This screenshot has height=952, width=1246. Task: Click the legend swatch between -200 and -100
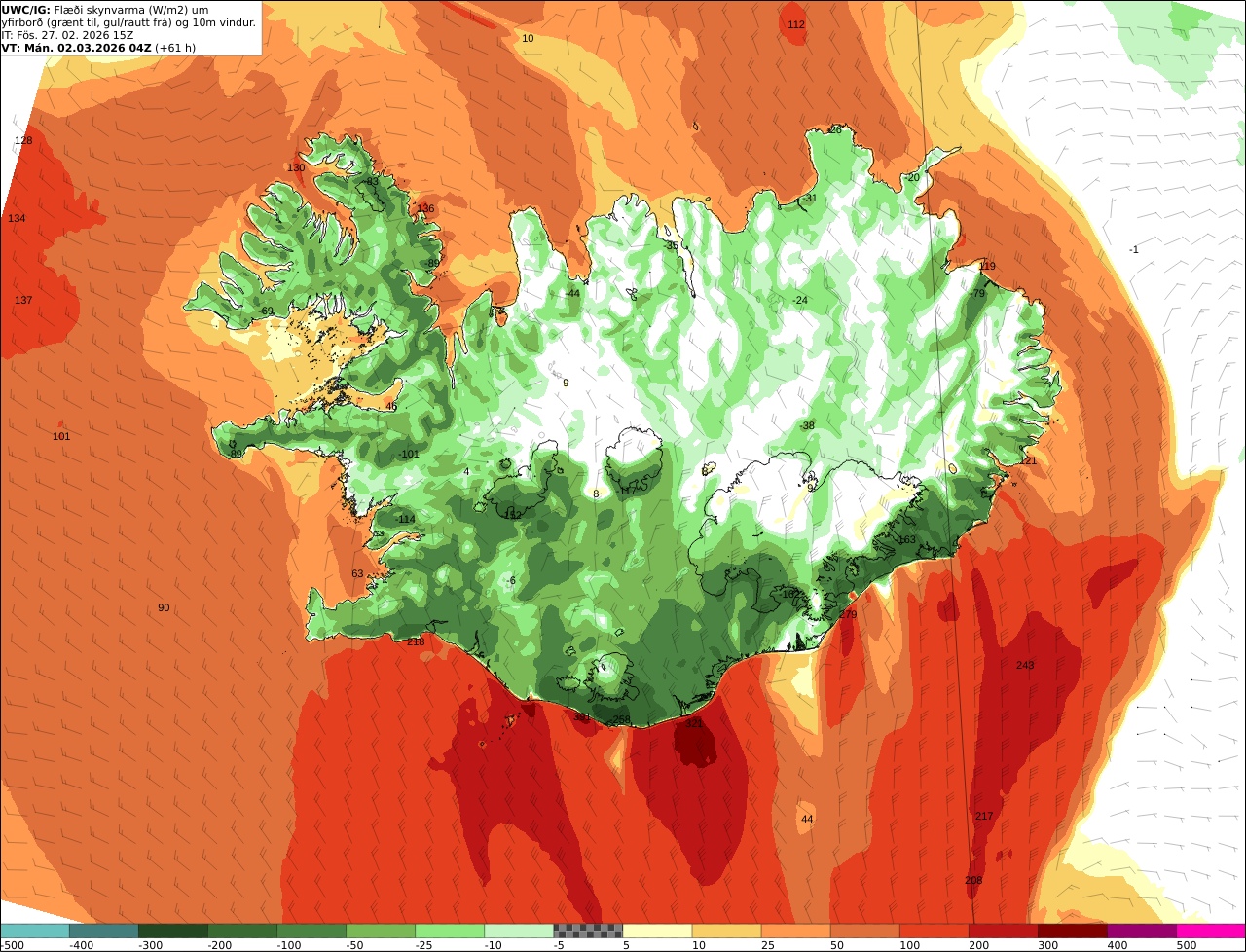click(242, 931)
